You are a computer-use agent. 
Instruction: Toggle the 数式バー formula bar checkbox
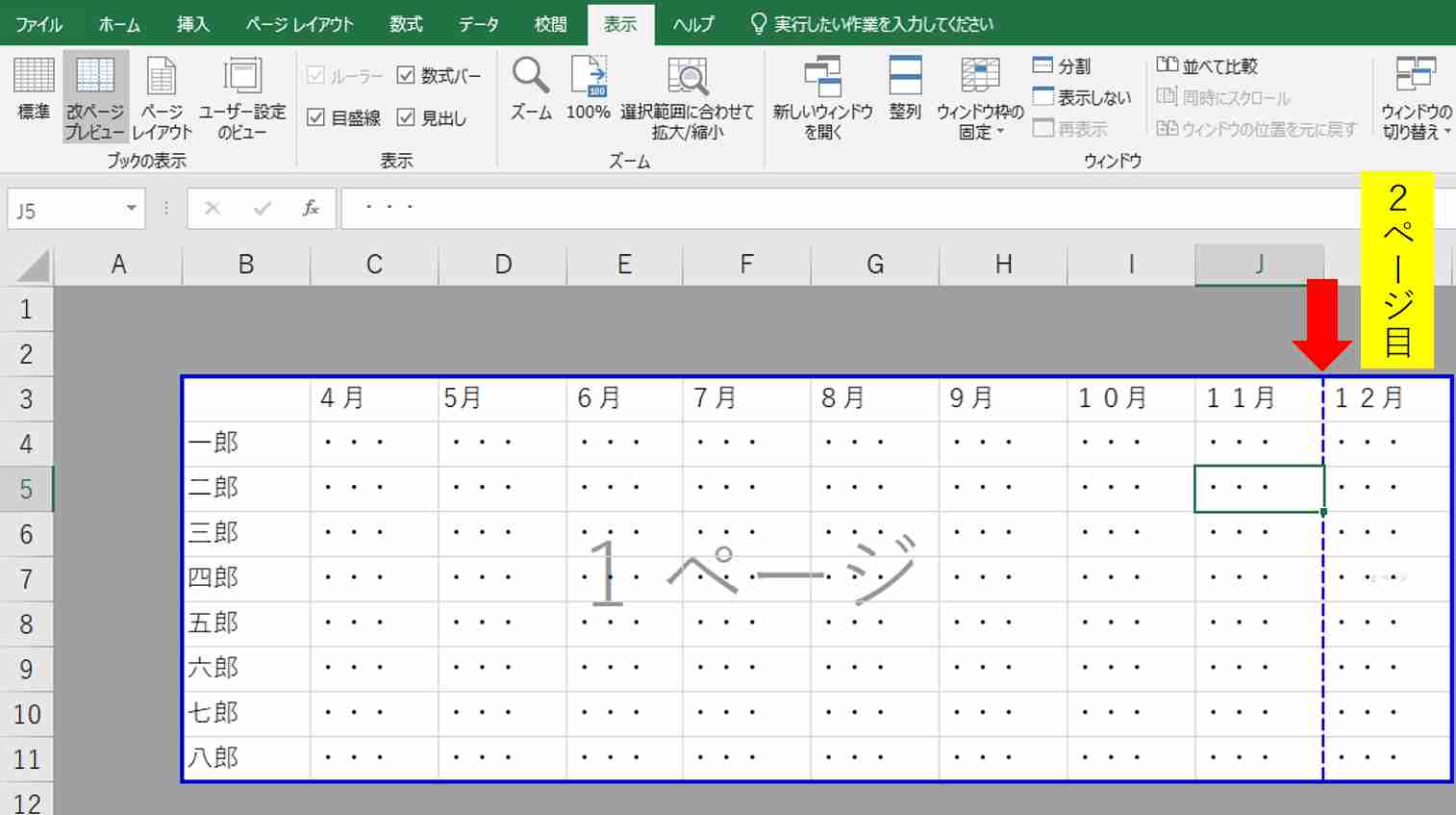tap(439, 75)
